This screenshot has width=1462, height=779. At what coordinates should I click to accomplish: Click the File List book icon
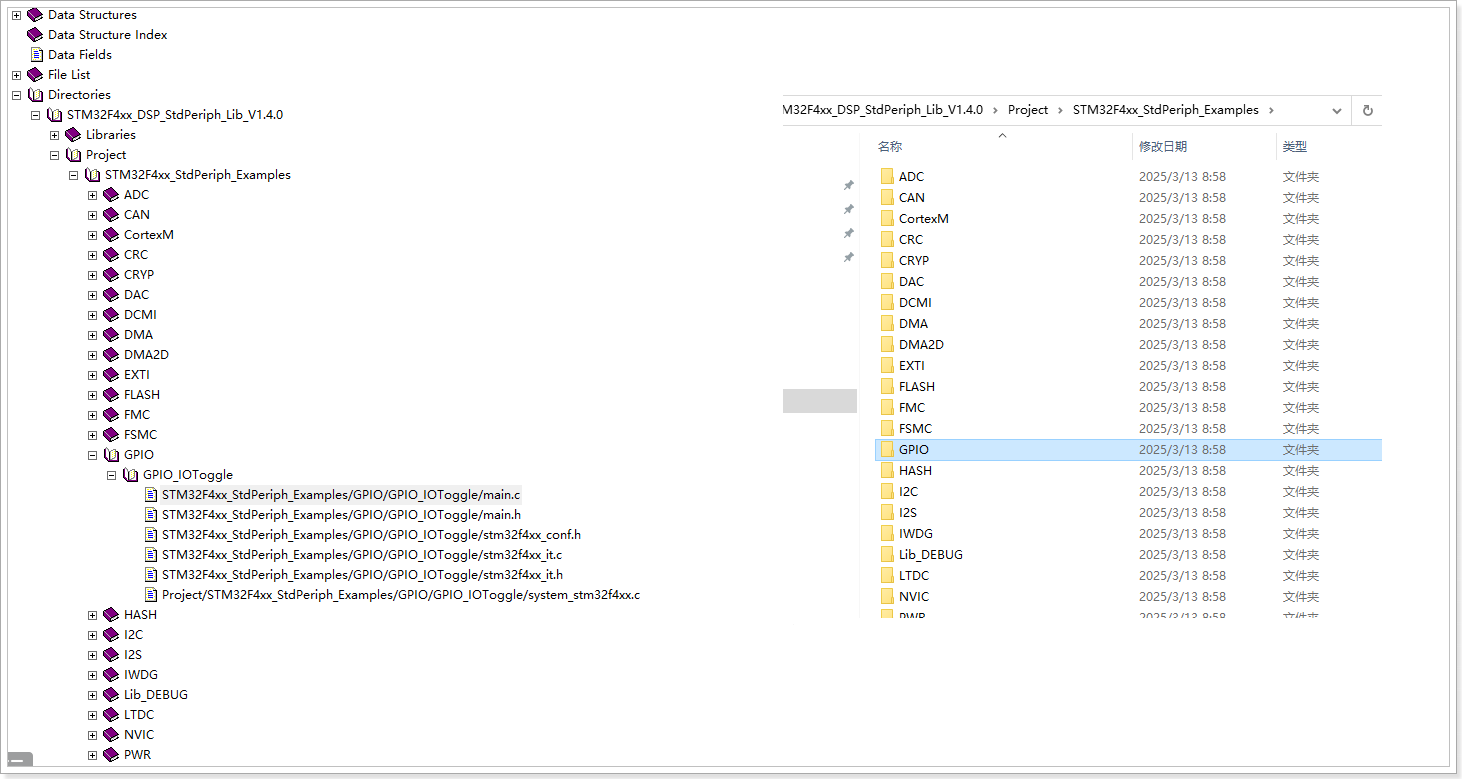pos(35,75)
